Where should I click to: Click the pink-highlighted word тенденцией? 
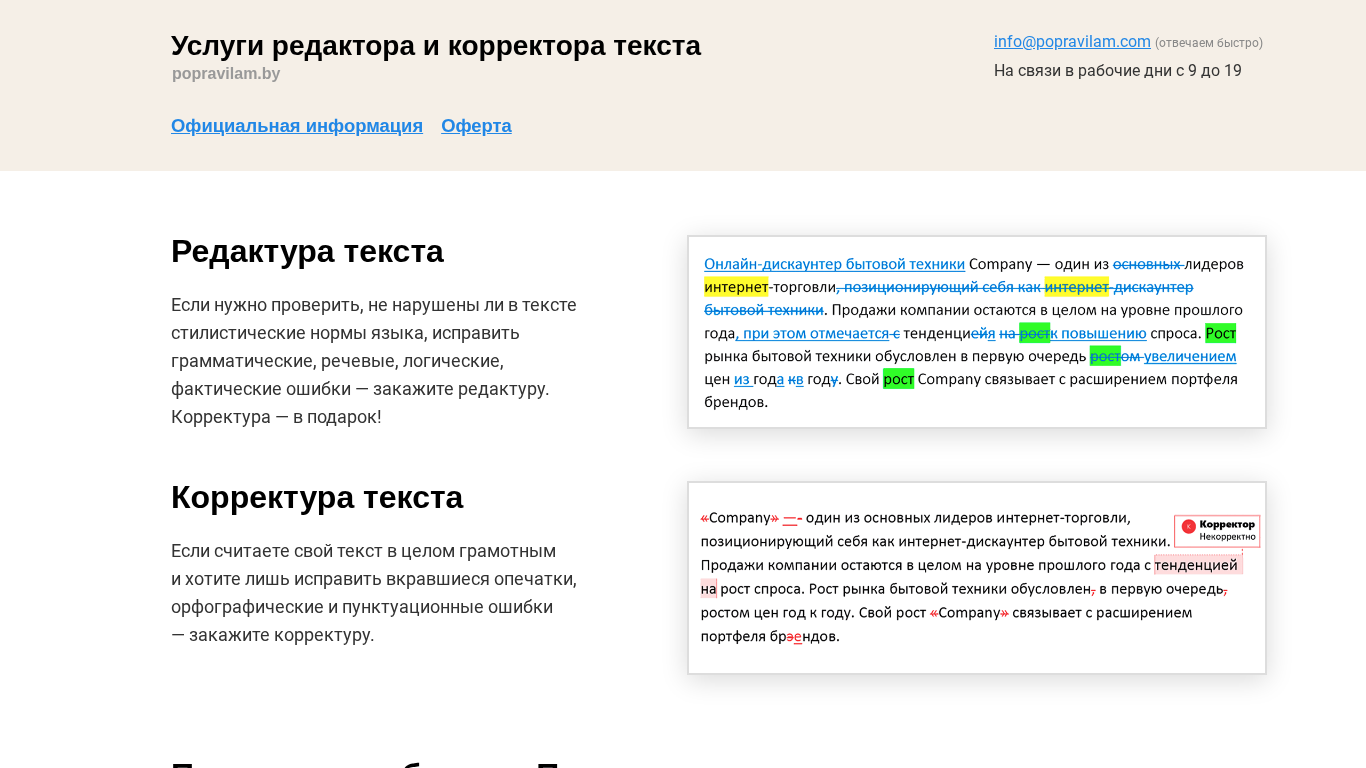point(1196,565)
